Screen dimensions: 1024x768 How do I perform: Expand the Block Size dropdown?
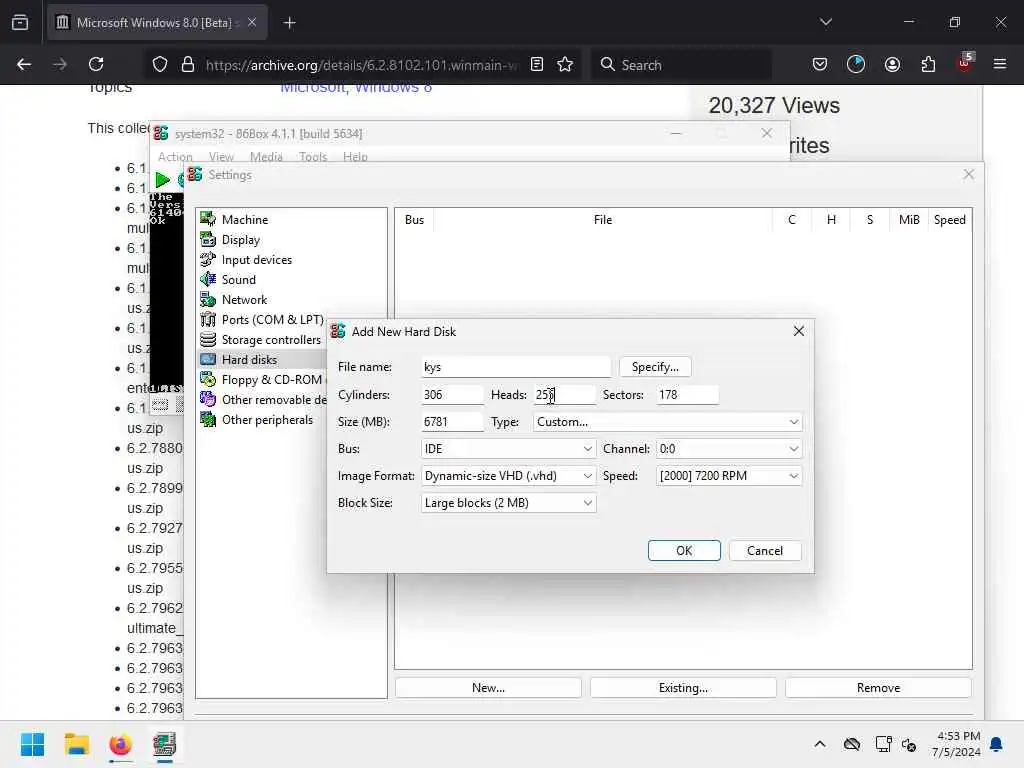click(x=508, y=503)
